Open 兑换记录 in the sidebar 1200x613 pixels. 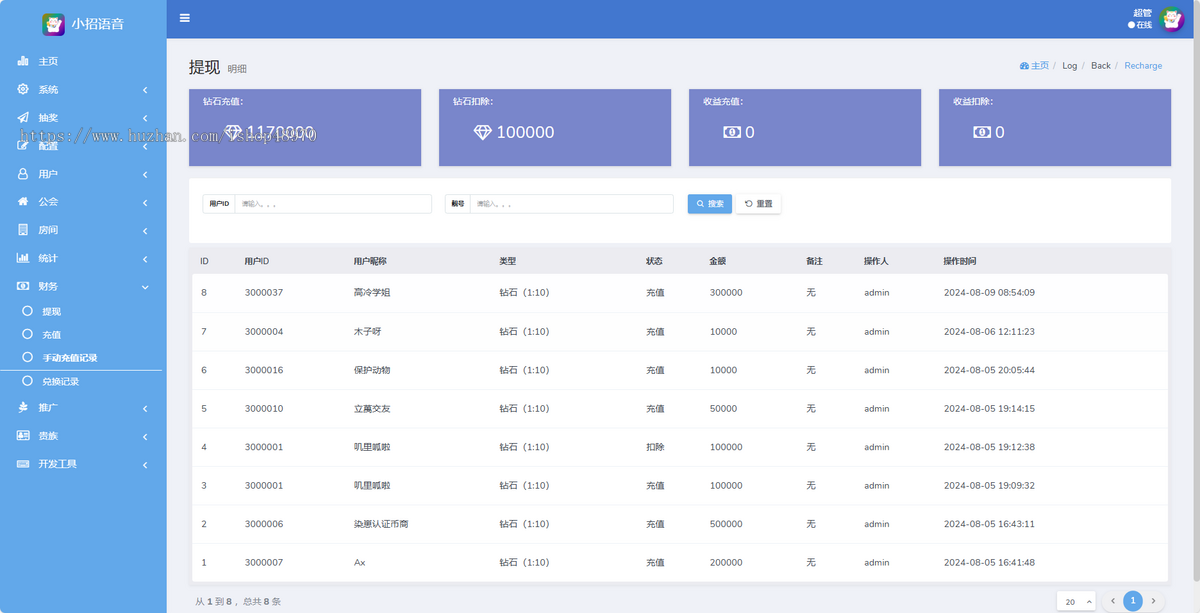click(x=60, y=382)
